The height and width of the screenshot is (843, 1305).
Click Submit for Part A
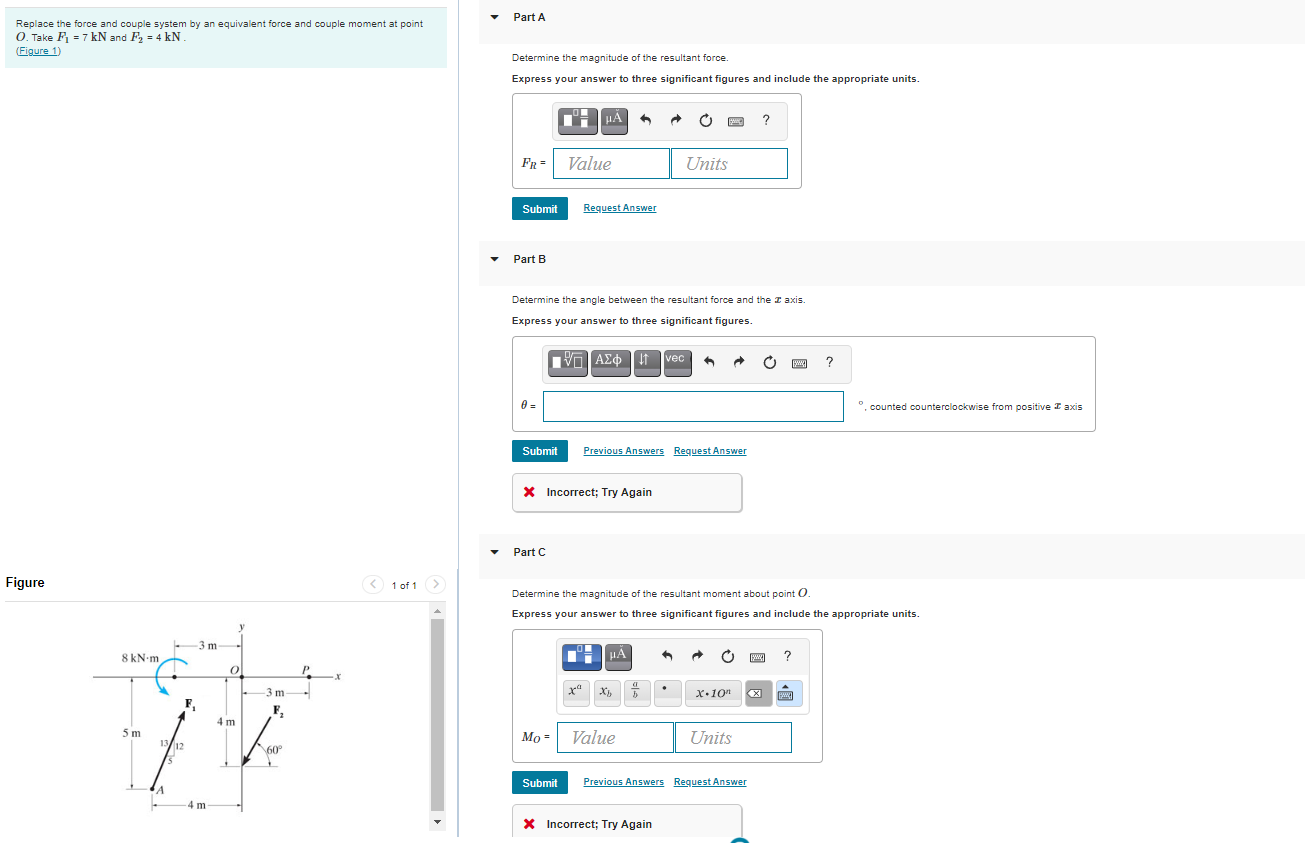539,208
